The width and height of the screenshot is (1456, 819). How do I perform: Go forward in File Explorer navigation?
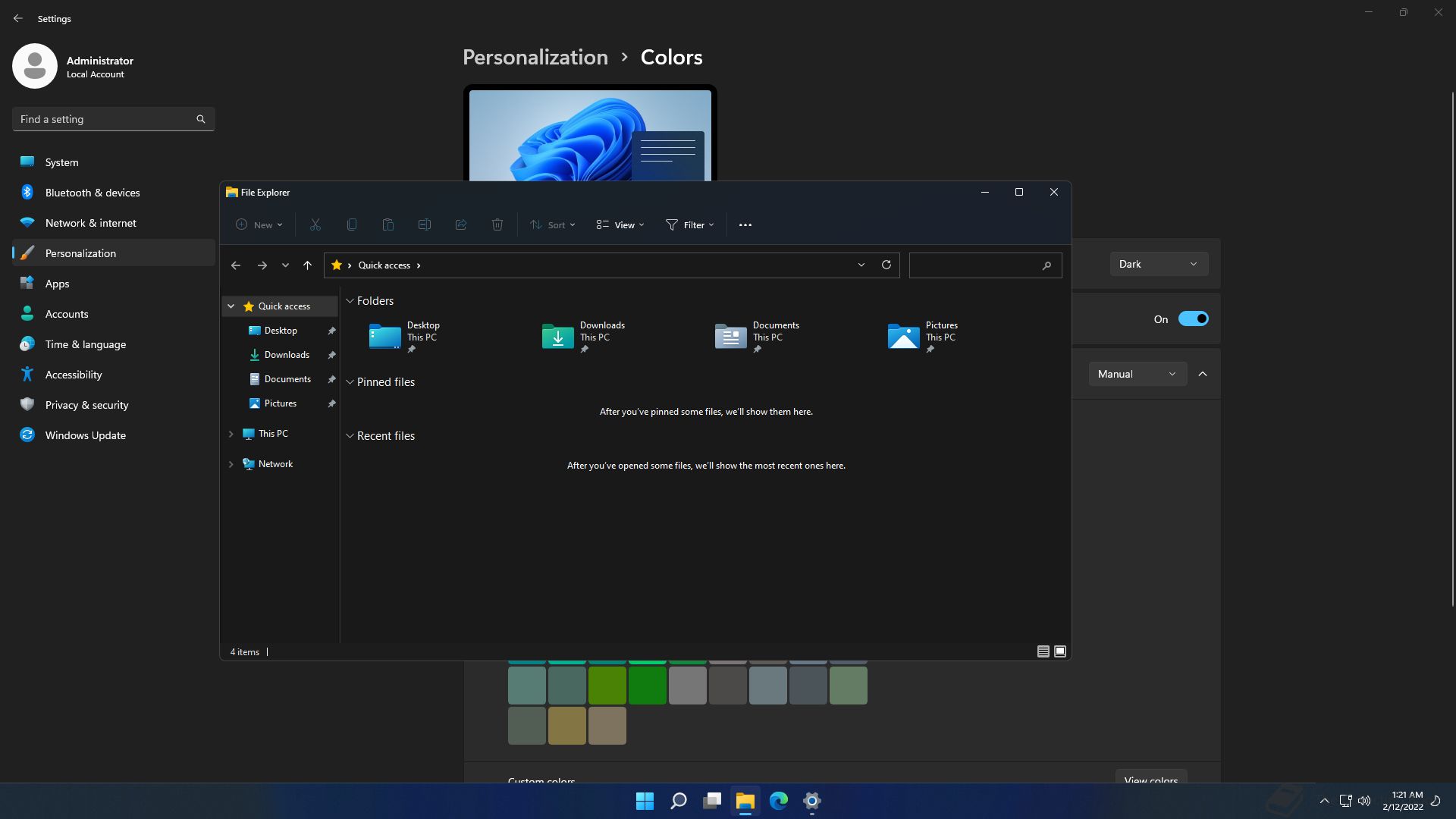point(262,265)
